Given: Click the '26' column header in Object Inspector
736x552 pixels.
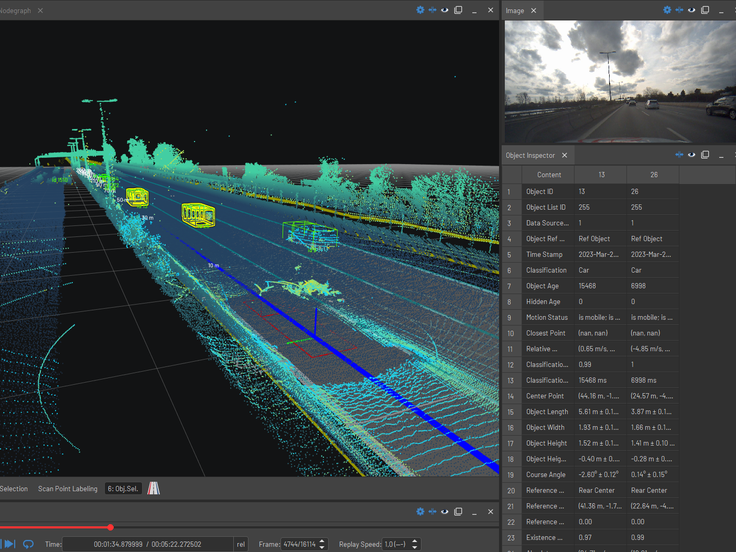Looking at the screenshot, I should point(653,175).
